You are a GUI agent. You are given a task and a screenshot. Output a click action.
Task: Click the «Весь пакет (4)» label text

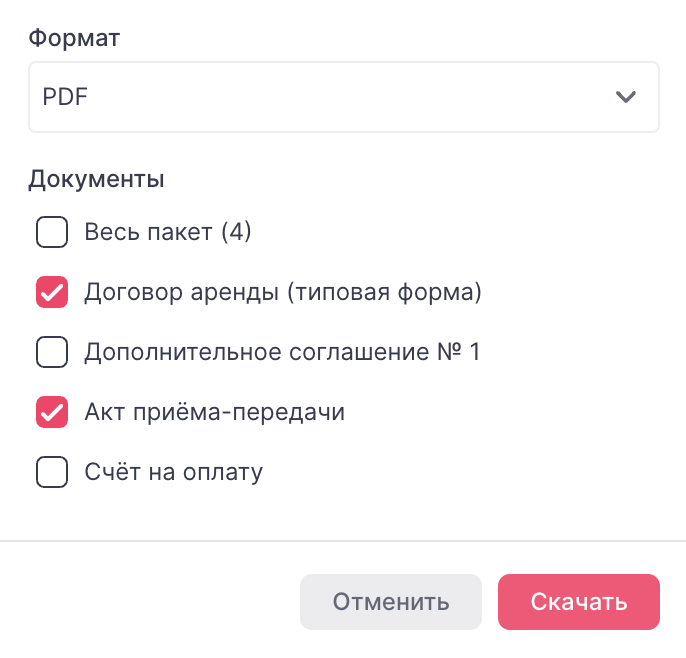pyautogui.click(x=150, y=233)
